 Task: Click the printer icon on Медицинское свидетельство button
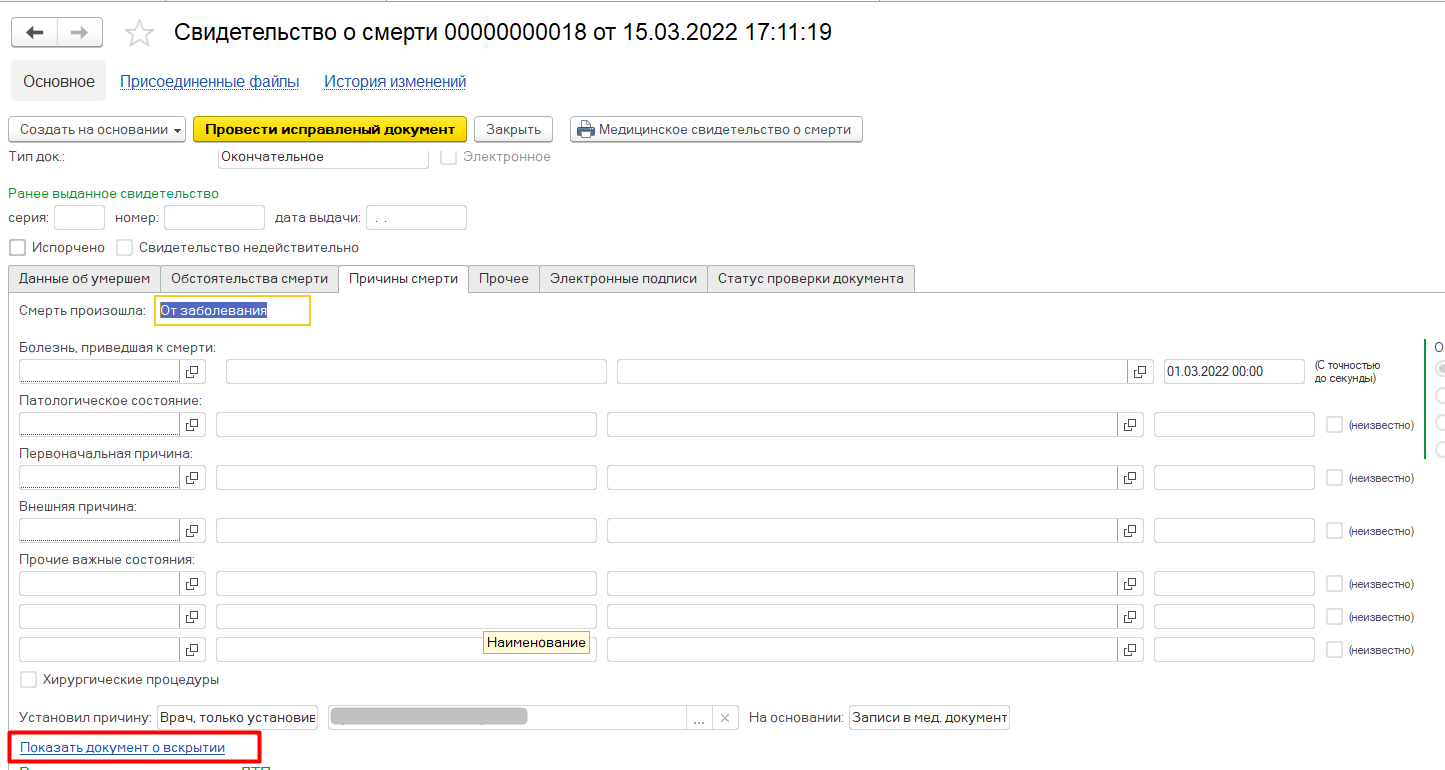point(585,129)
